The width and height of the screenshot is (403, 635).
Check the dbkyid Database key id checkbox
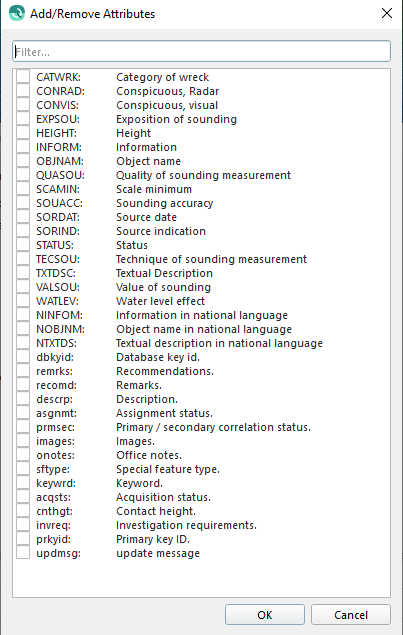point(23,357)
